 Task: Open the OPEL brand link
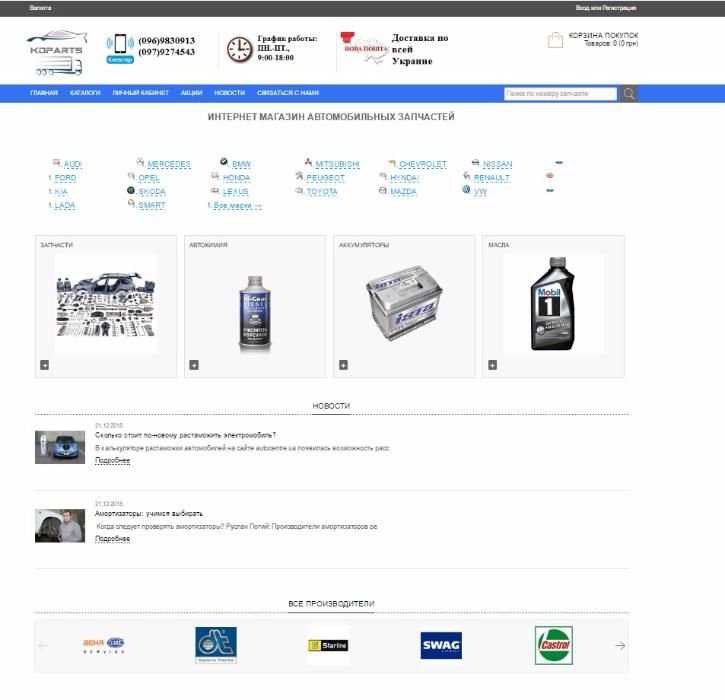pyautogui.click(x=149, y=178)
